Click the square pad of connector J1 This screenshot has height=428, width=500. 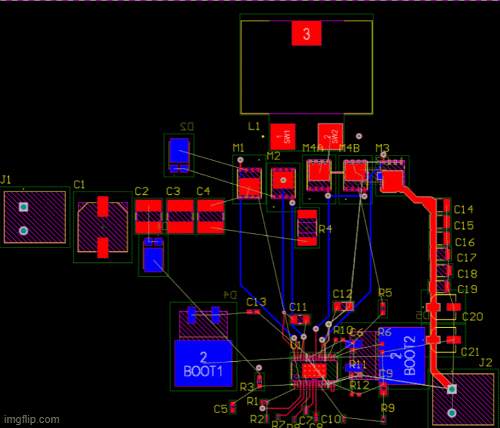coord(23,207)
